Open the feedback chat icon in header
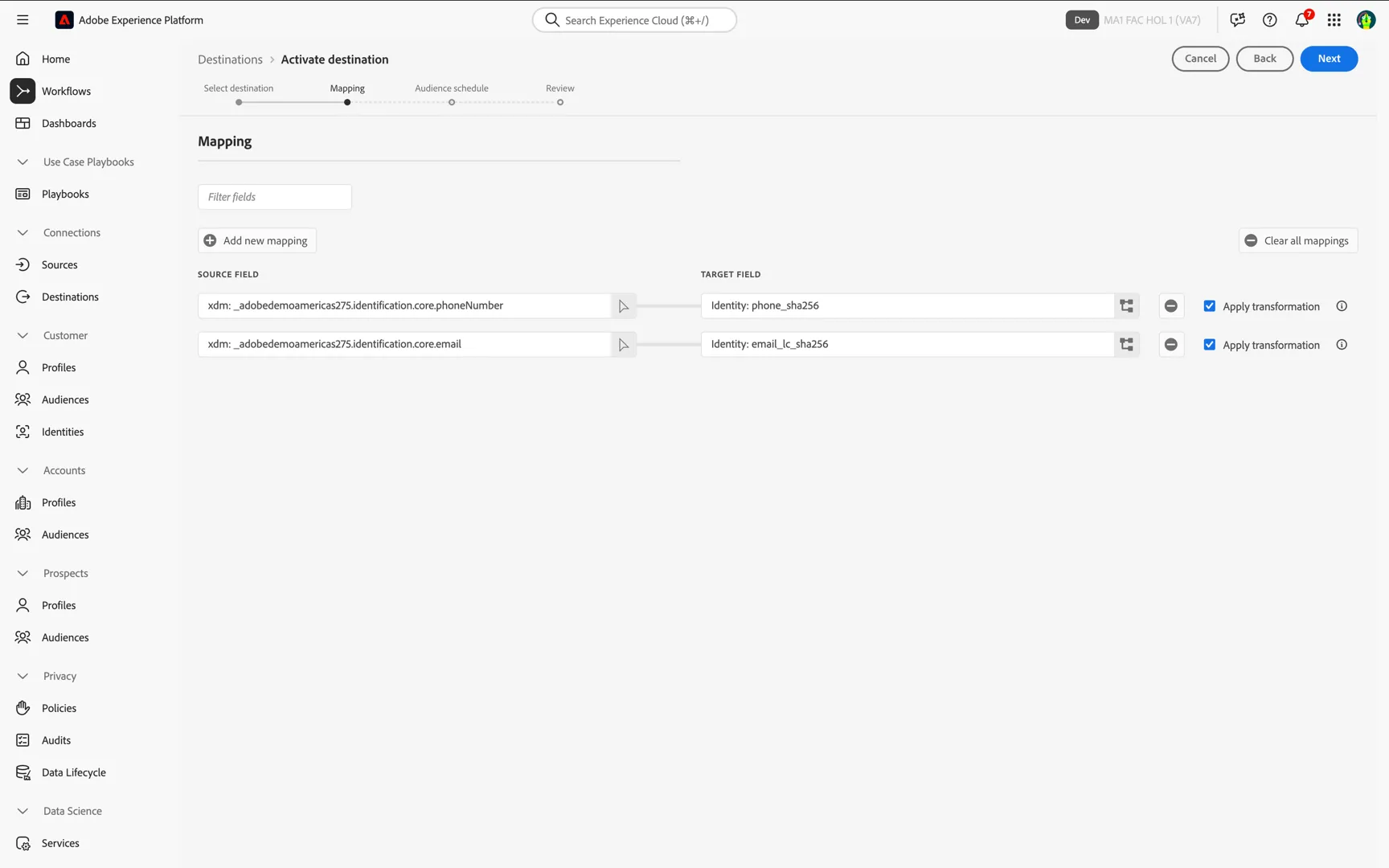The width and height of the screenshot is (1389, 868). point(1238,20)
